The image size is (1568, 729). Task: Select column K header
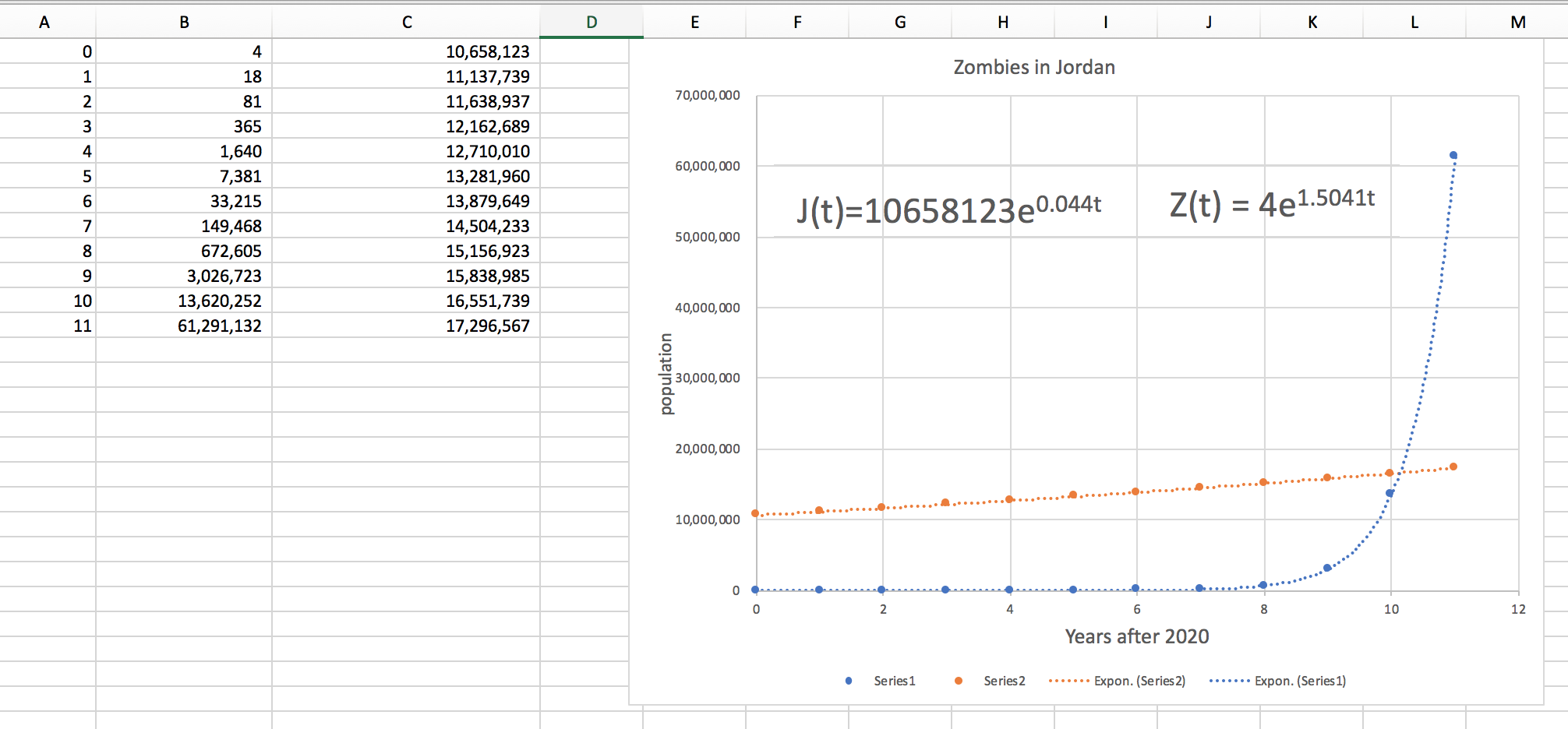click(1312, 22)
